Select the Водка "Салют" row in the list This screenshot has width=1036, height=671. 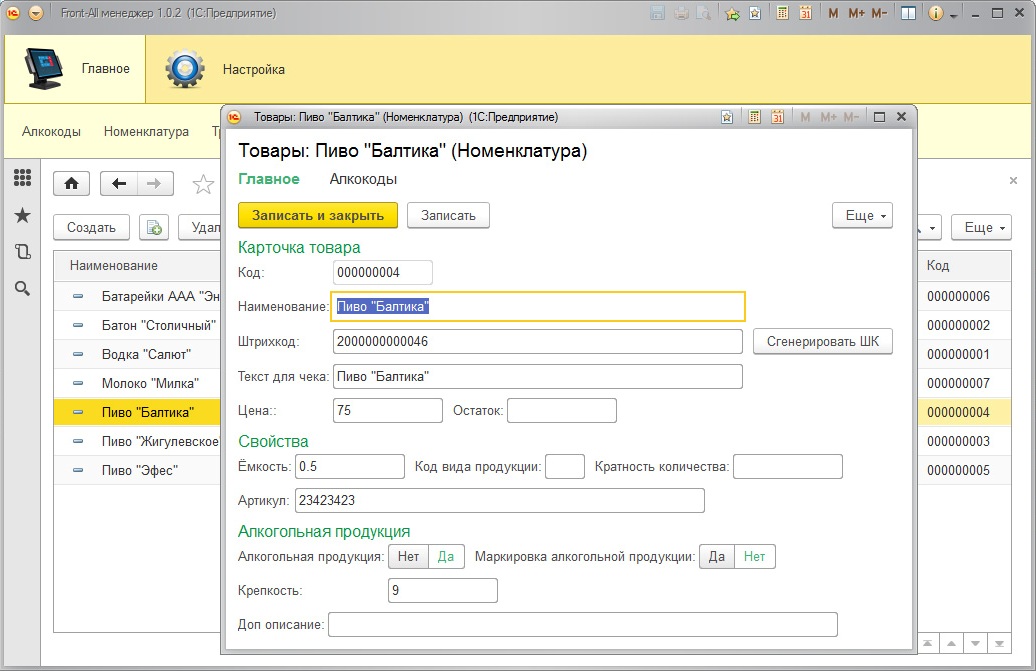pos(137,354)
